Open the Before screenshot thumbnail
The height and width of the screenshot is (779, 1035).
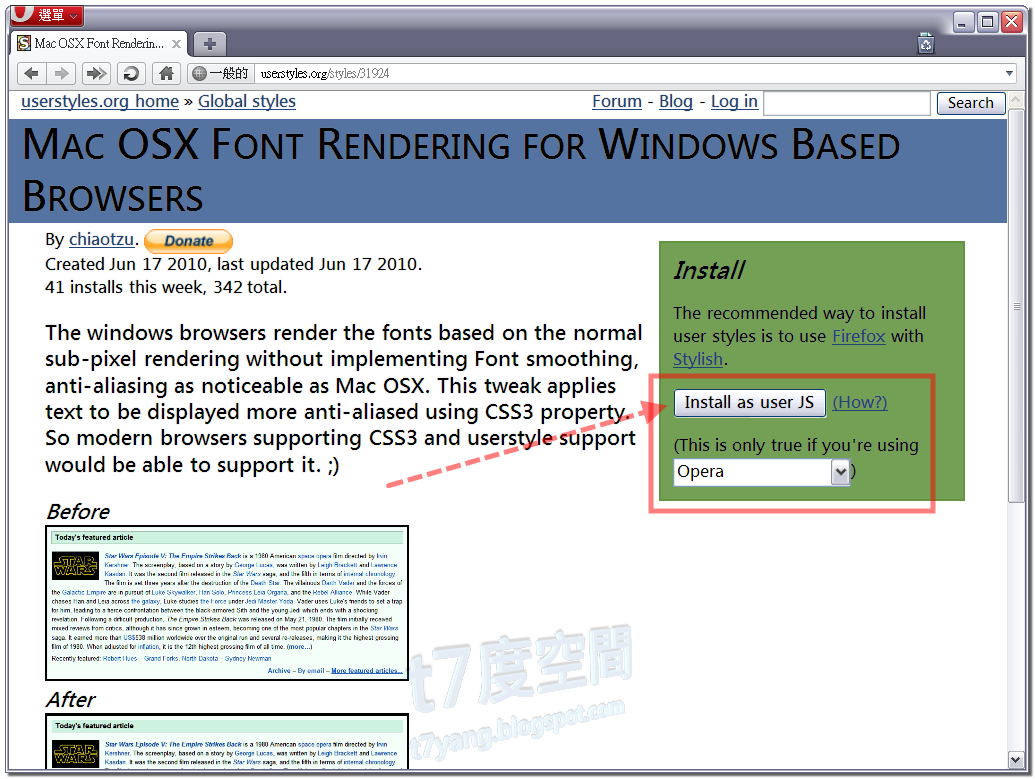(227, 603)
